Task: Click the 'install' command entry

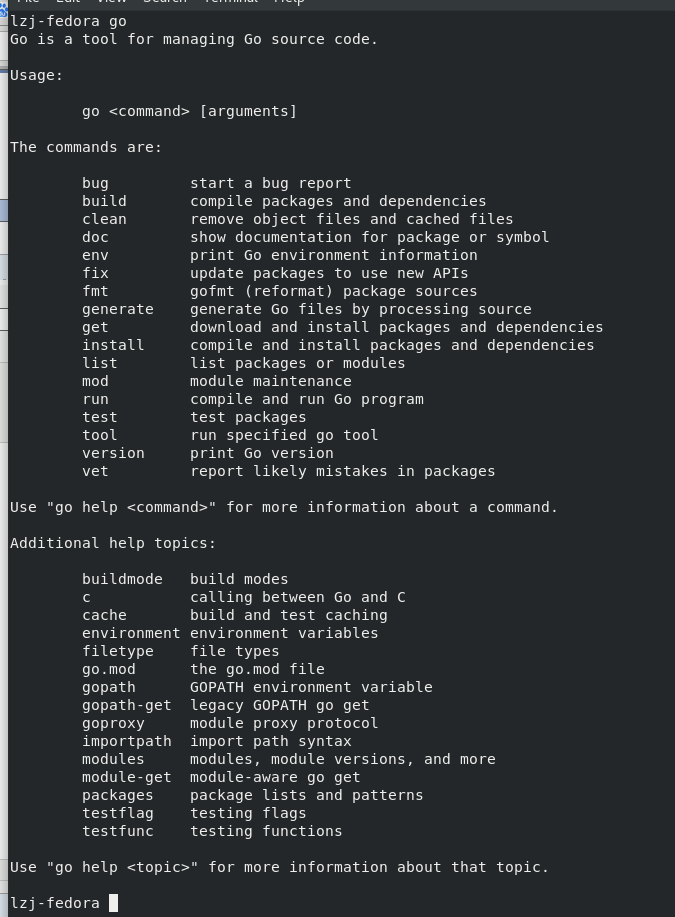Action: pos(113,345)
